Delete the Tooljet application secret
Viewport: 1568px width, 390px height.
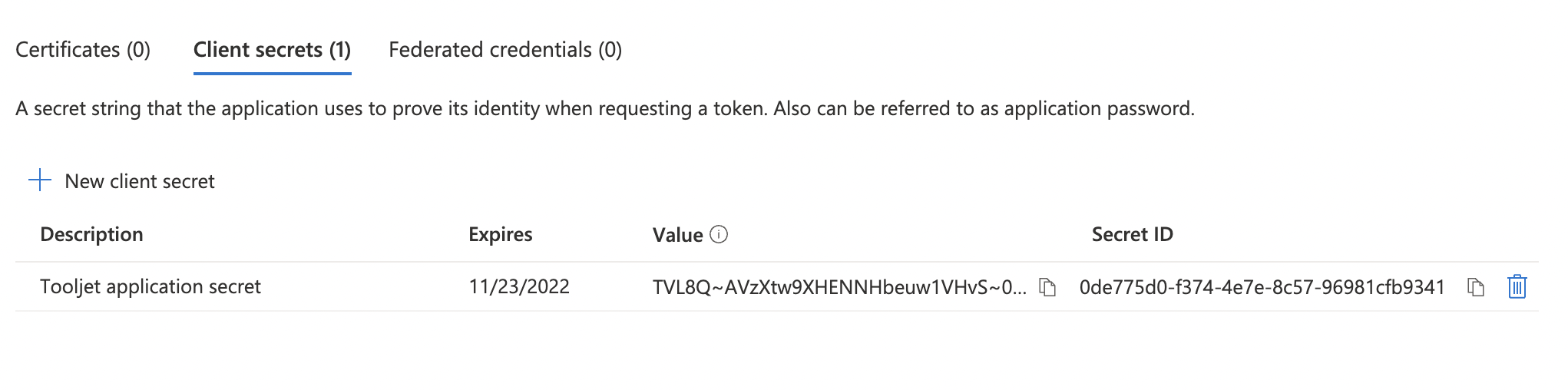1517,286
